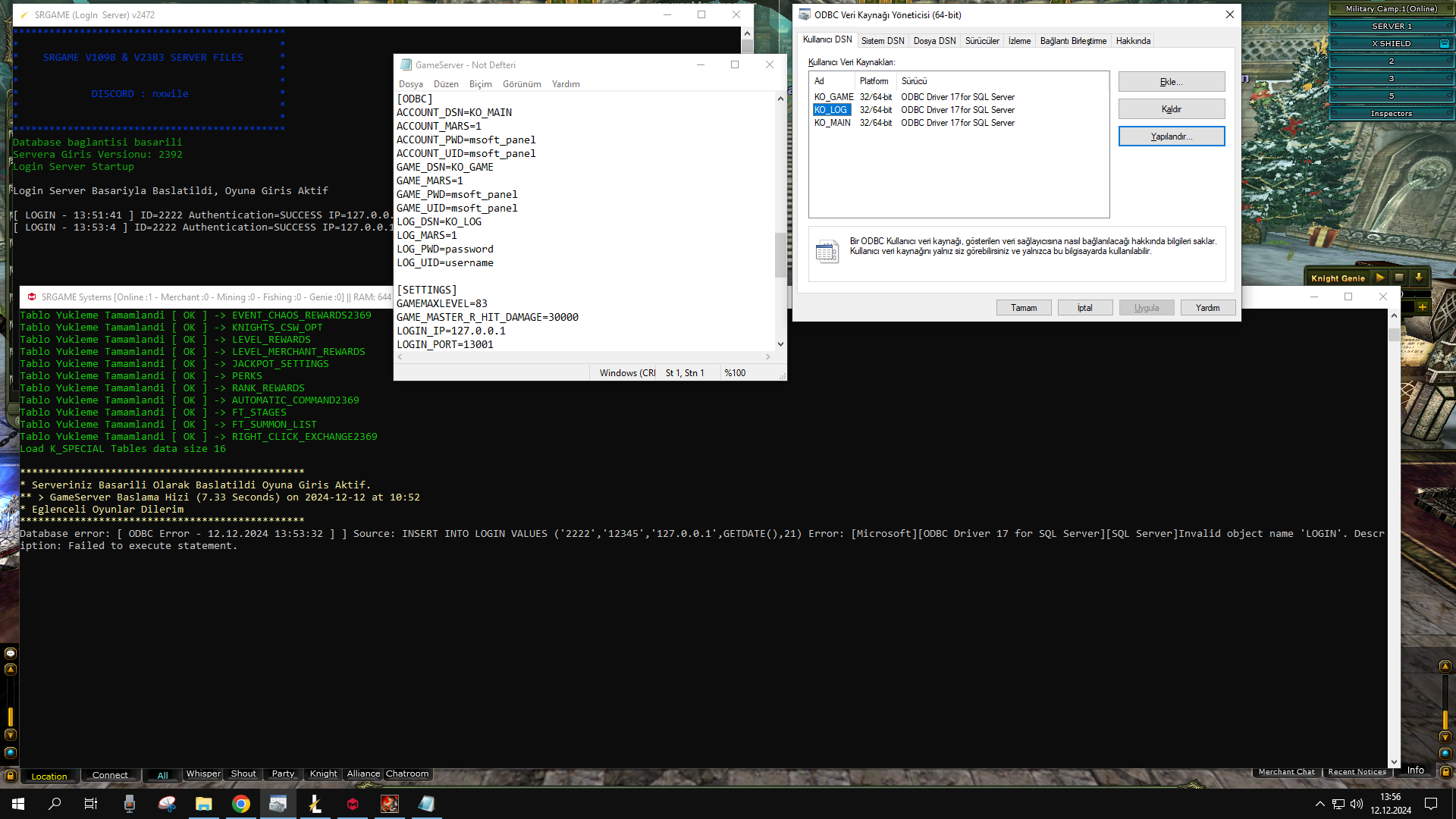Click the chat scroll-up arrow icon
The height and width of the screenshot is (819, 1456).
tap(10, 670)
